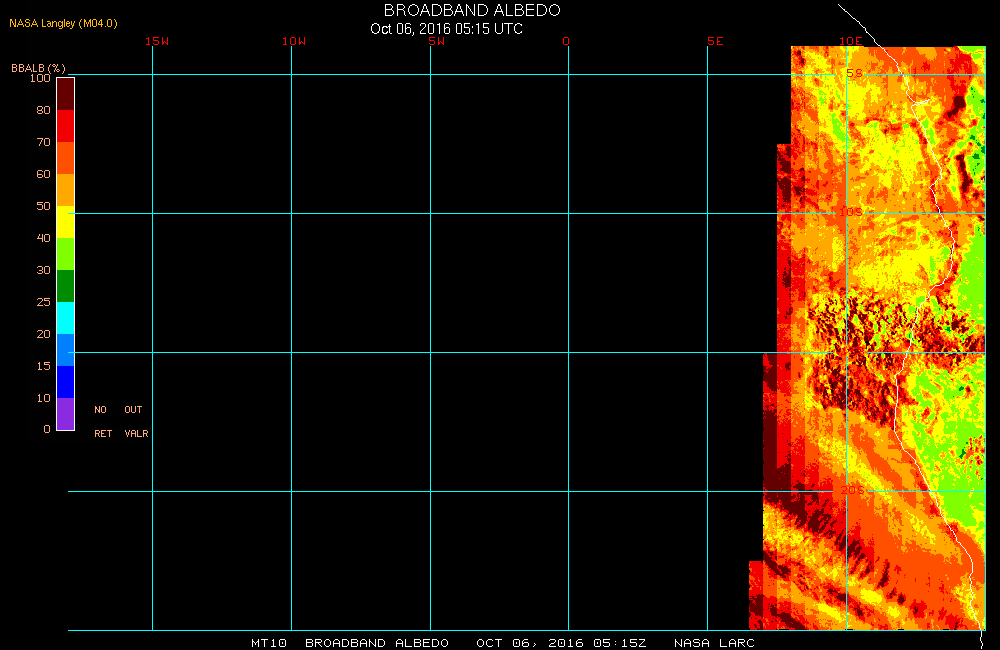Click the BROADBAND ALBEDO title at top
This screenshot has width=1000, height=650.
point(472,10)
